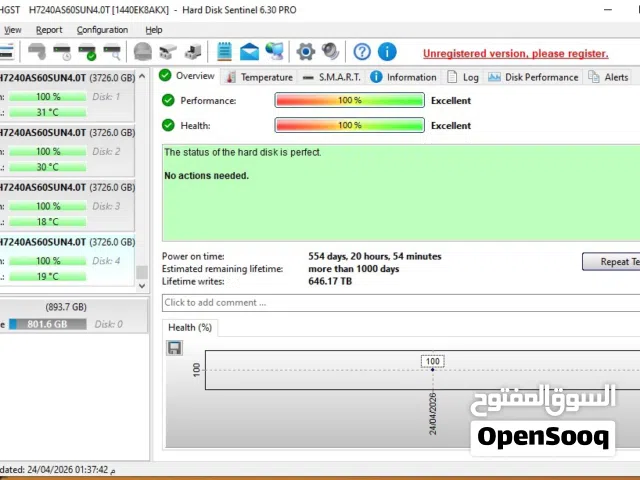Image resolution: width=640 pixels, height=480 pixels.
Task: Click the status bar update timestamp
Action: (x=57, y=470)
